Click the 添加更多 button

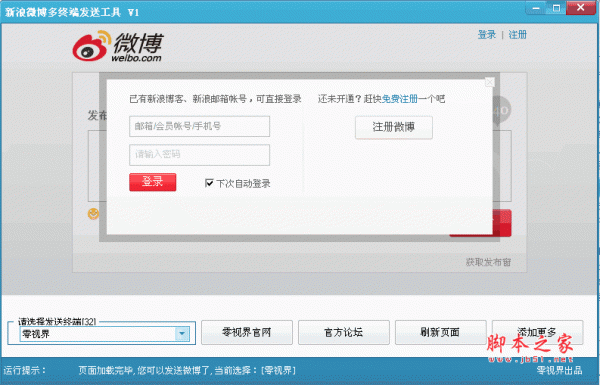537,332
